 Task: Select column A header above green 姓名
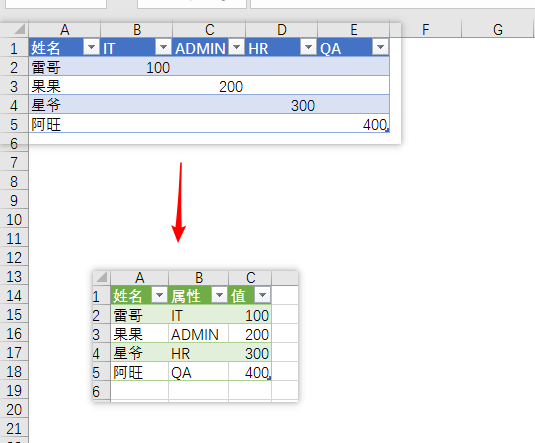point(139,278)
